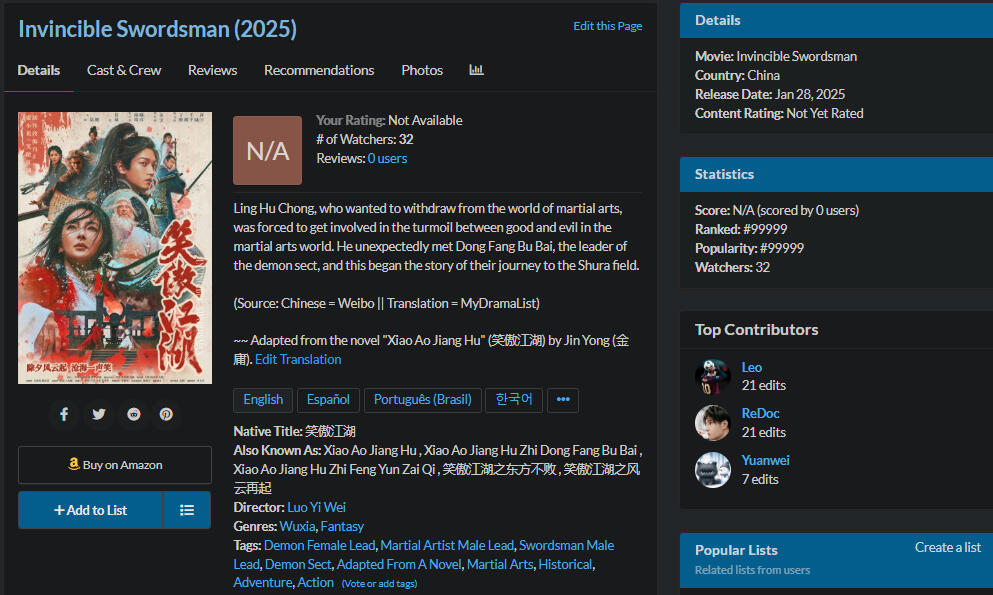Share the movie on Twitter
Viewport: 993px width, 595px height.
98,414
